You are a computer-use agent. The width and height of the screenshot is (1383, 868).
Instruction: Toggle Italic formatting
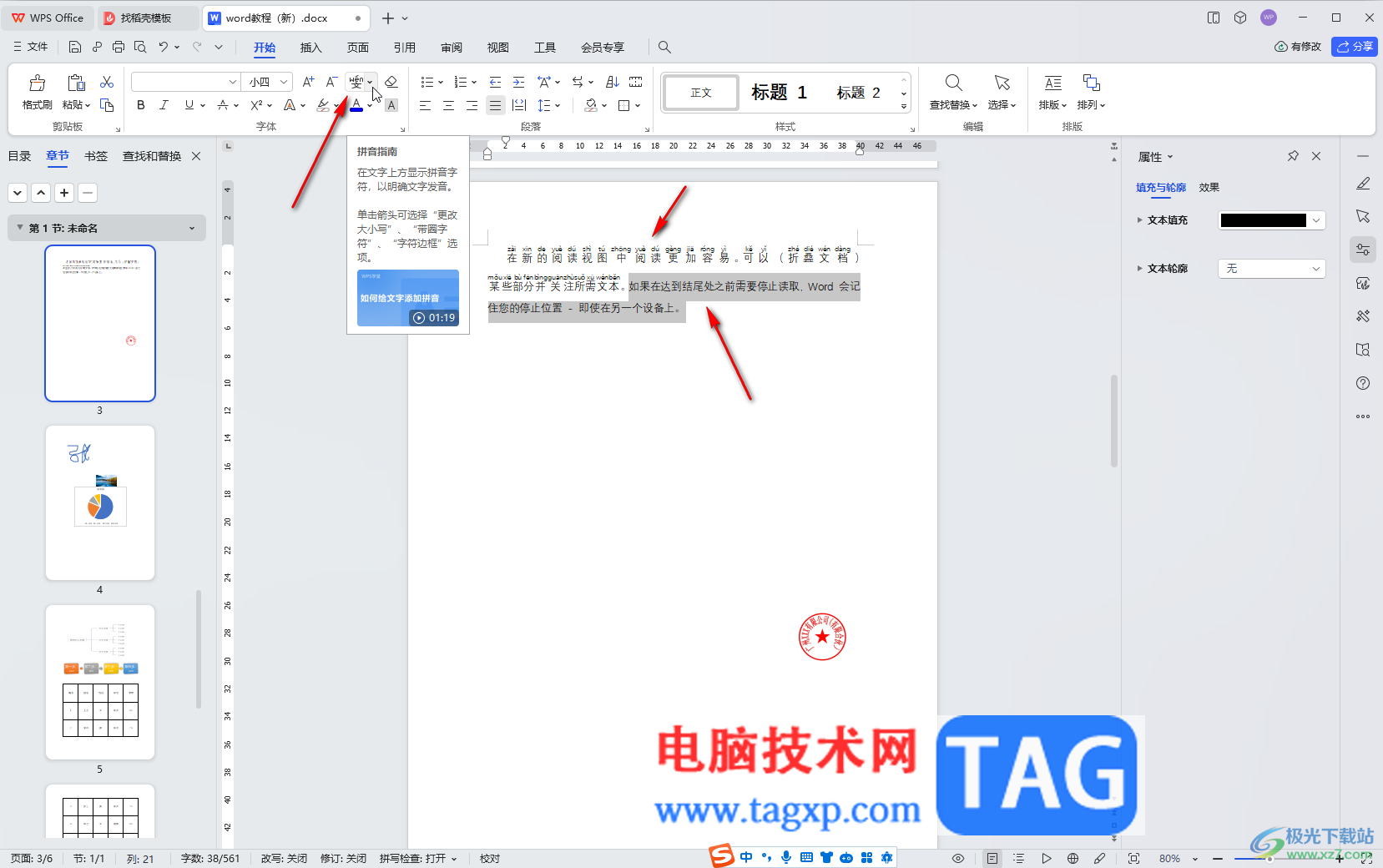coord(164,105)
